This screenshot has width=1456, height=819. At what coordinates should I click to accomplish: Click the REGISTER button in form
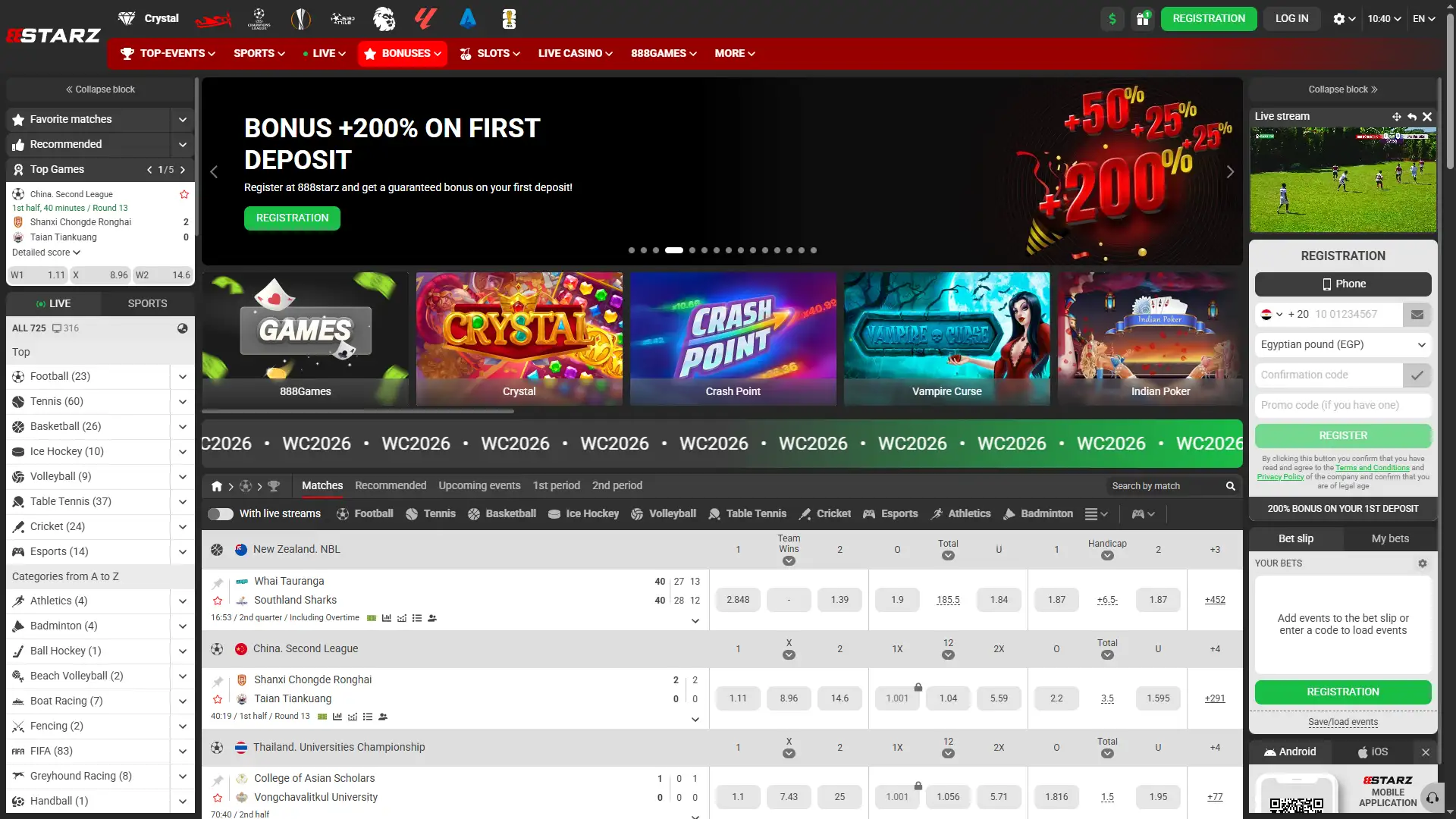1343,436
